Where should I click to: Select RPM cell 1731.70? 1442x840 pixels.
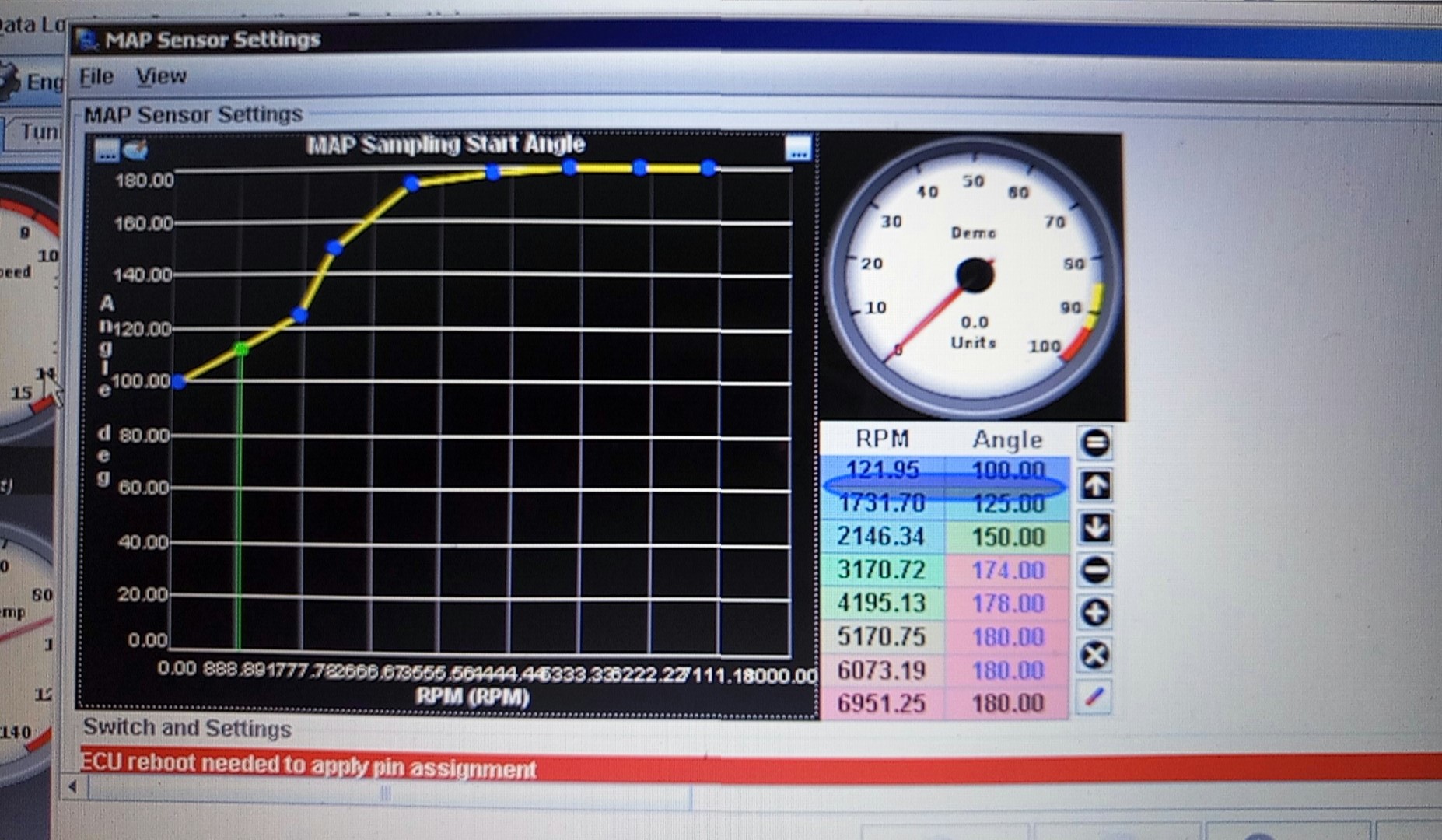883,503
